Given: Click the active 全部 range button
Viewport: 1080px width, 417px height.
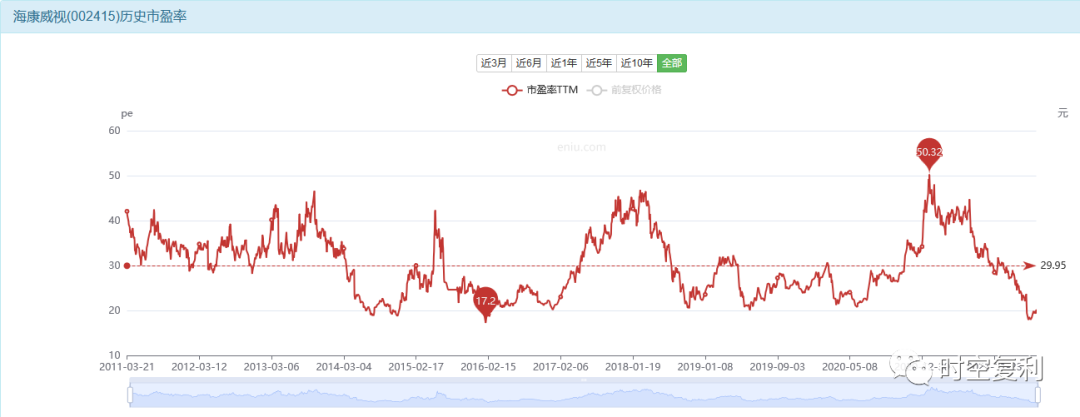Looking at the screenshot, I should [671, 63].
